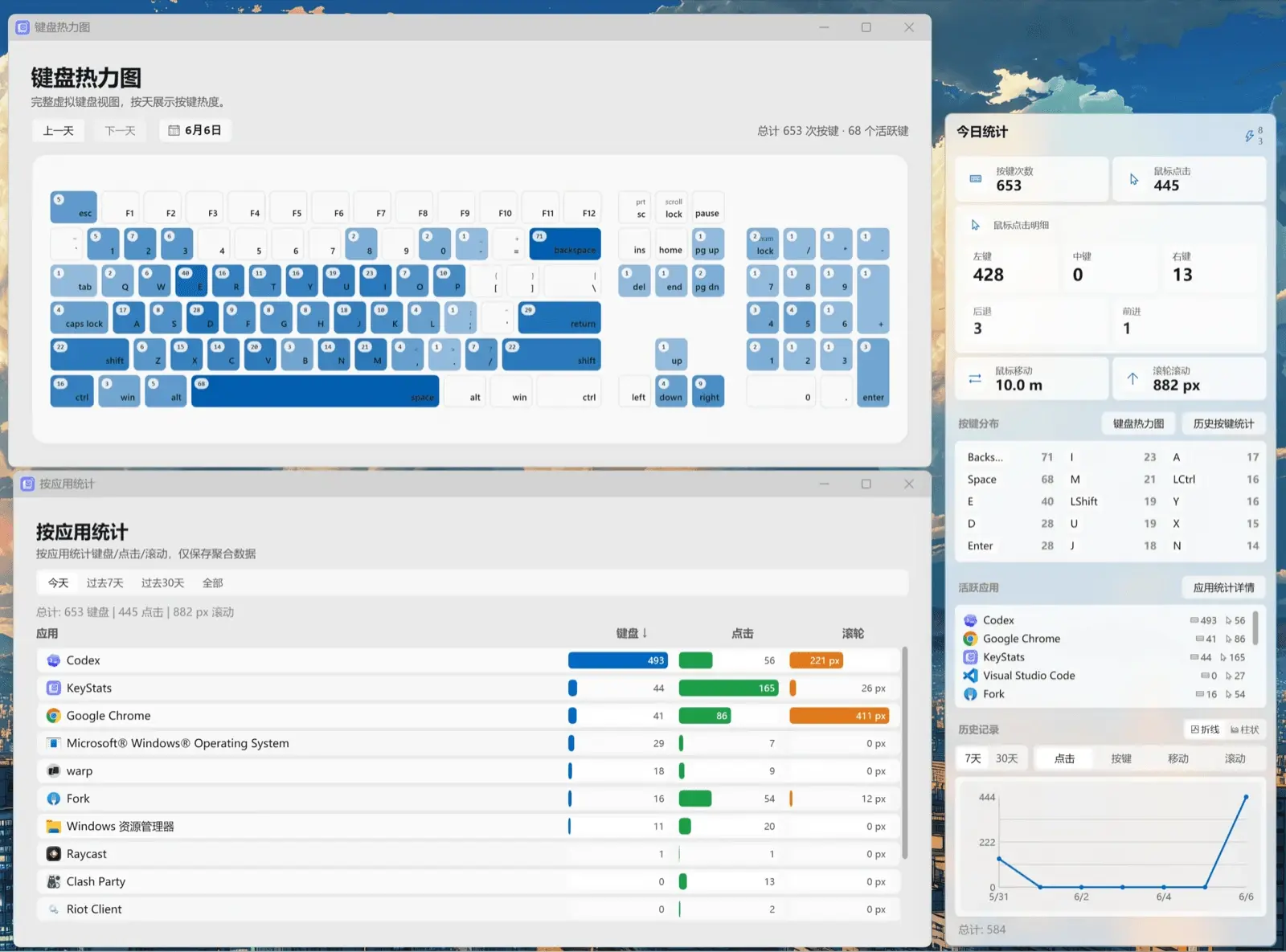Sort by 滚轮 column header
Viewport: 1286px width, 952px height.
(853, 633)
